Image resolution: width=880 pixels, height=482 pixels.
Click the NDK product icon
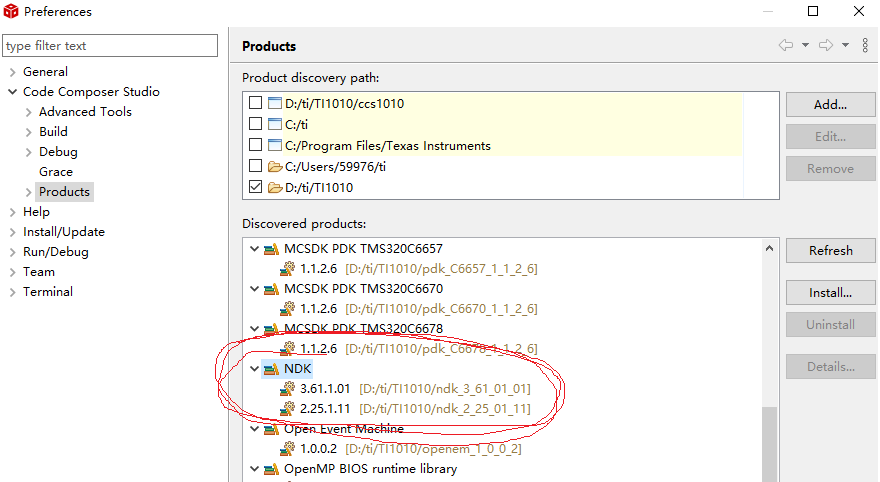point(271,369)
